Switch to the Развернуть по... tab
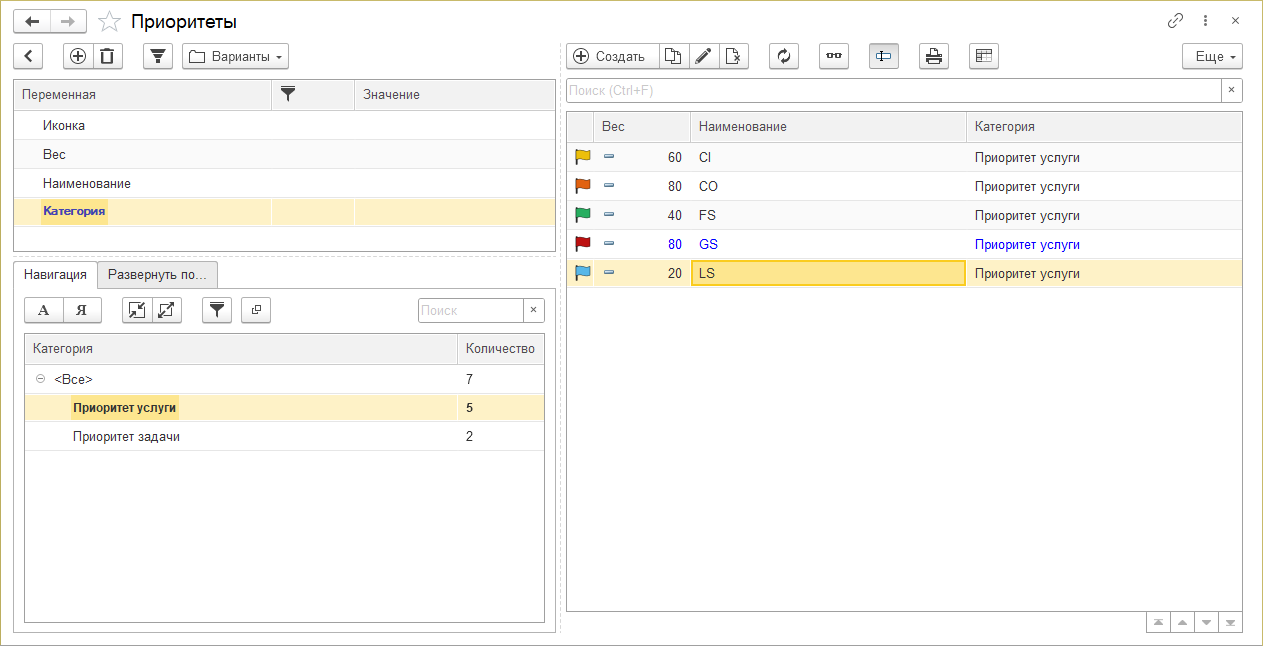Viewport: 1263px width, 646px height. pyautogui.click(x=157, y=274)
